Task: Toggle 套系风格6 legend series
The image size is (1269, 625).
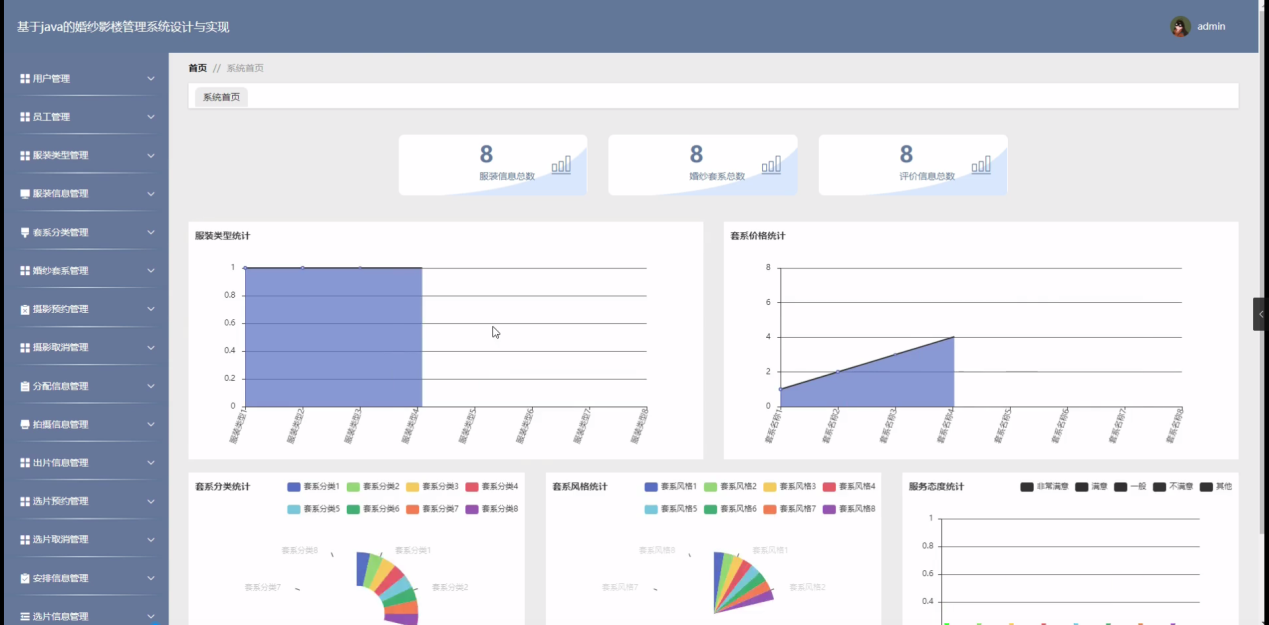Action: click(730, 508)
